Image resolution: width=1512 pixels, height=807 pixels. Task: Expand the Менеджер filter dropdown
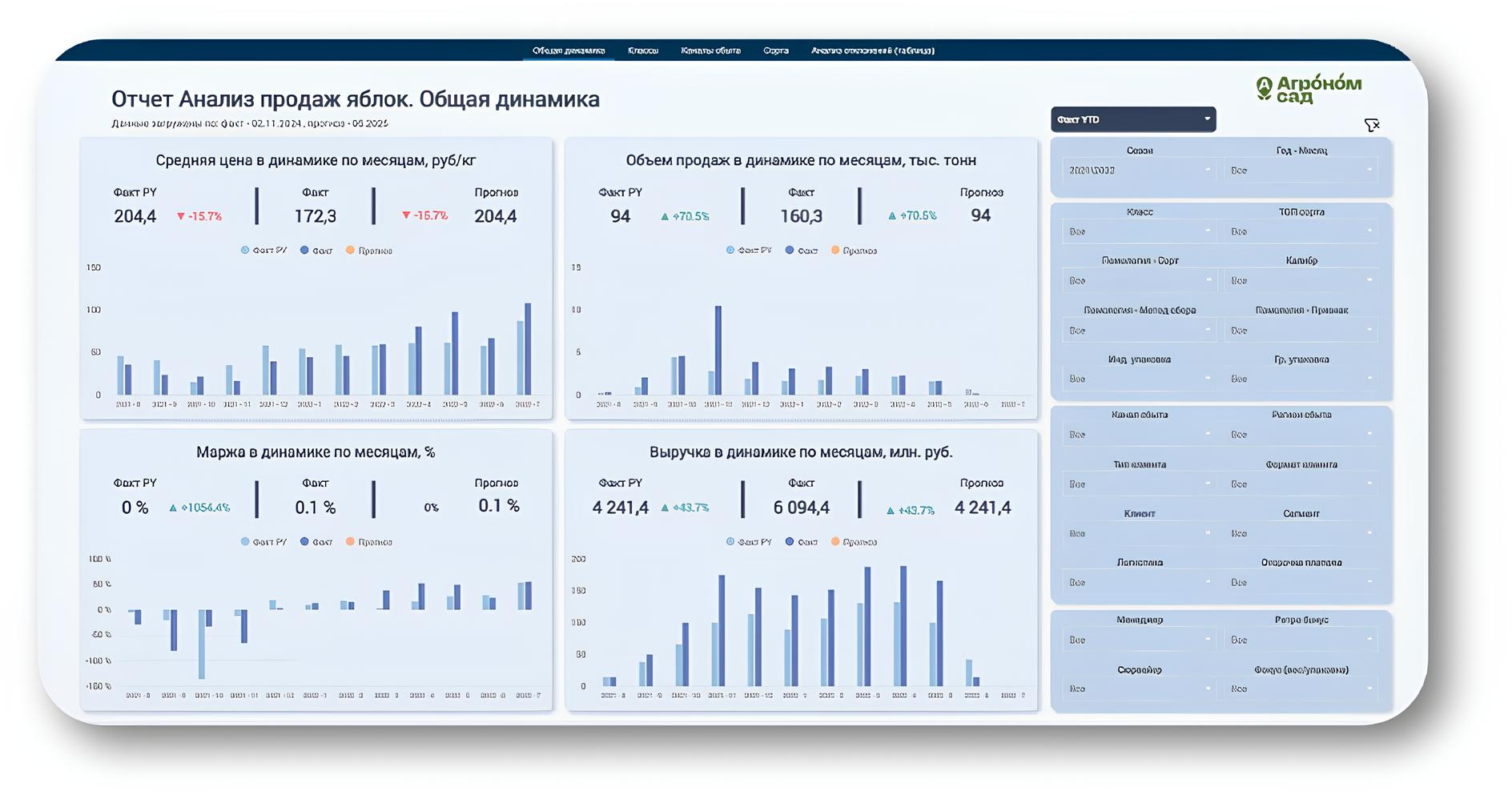point(1140,640)
